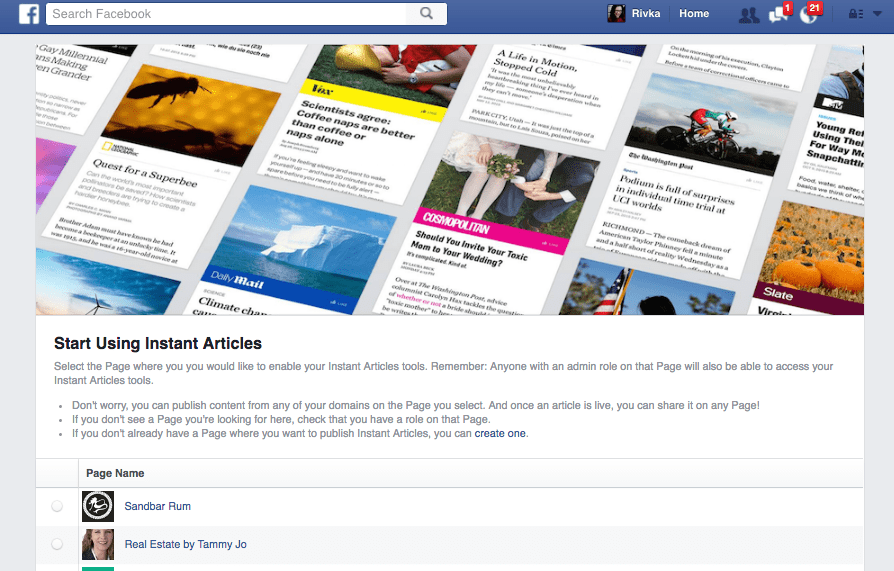Click Rivka's profile picture in header
894x571 pixels.
coord(616,14)
